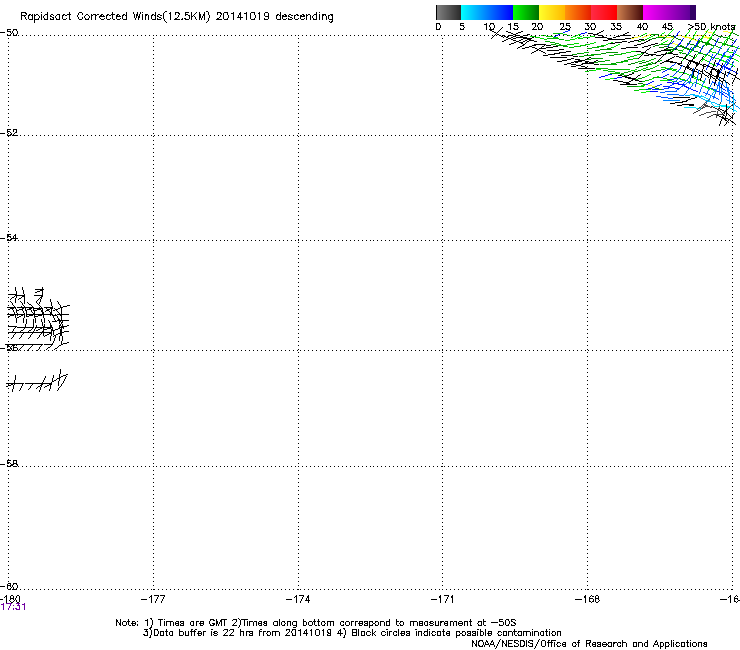740x650 pixels.
Task: Click the "NOAA/NESDIS/Office of Research and Applications" credit
Action: tap(589, 644)
